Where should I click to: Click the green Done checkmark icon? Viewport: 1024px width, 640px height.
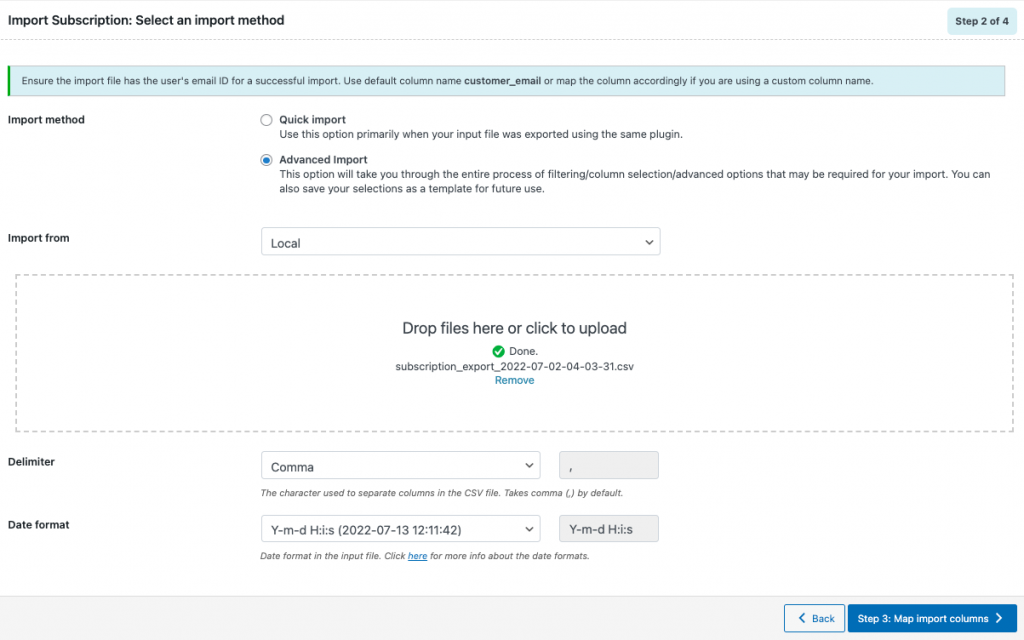click(x=498, y=351)
